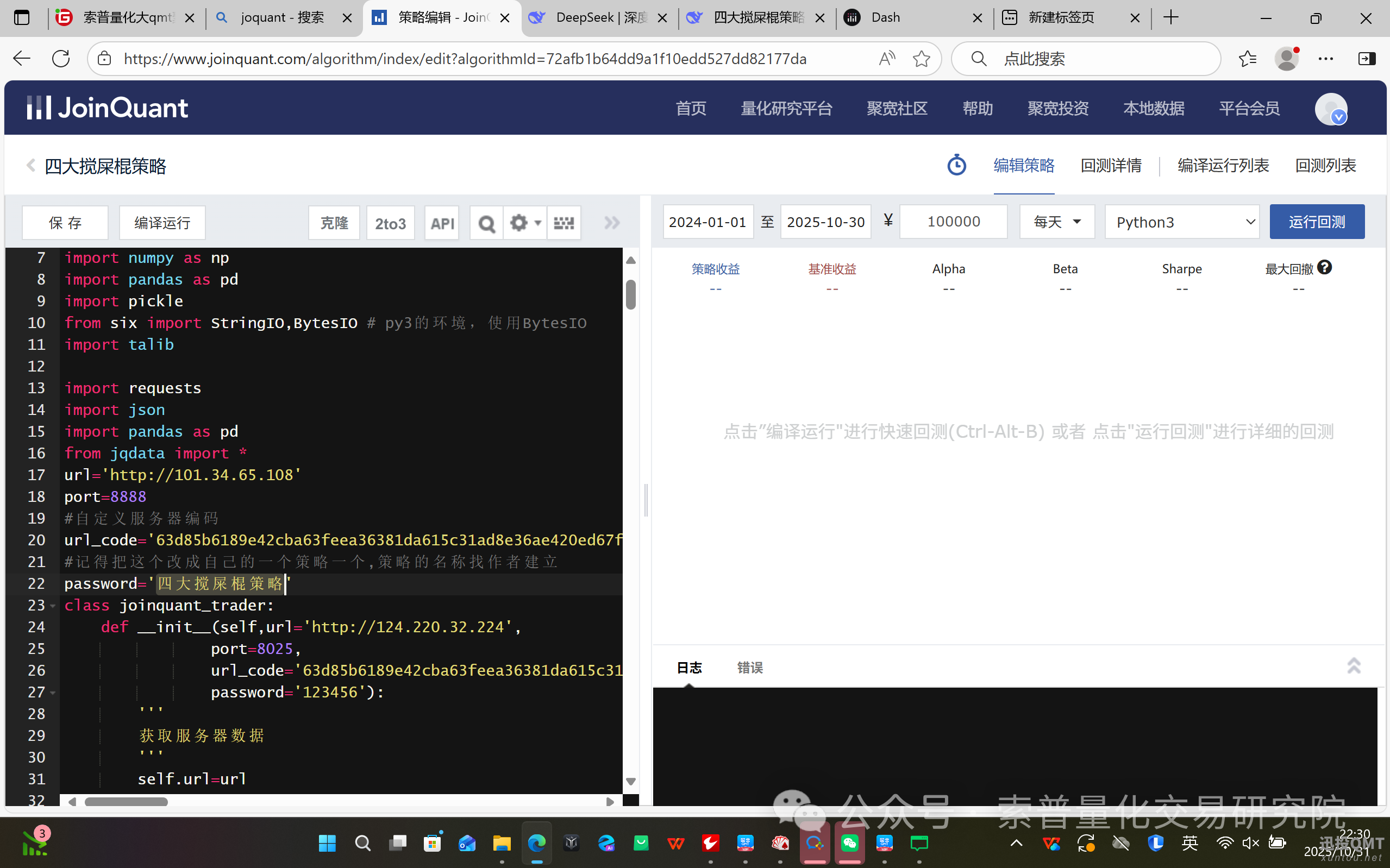
Task: Open the API reference button
Action: pos(441,223)
